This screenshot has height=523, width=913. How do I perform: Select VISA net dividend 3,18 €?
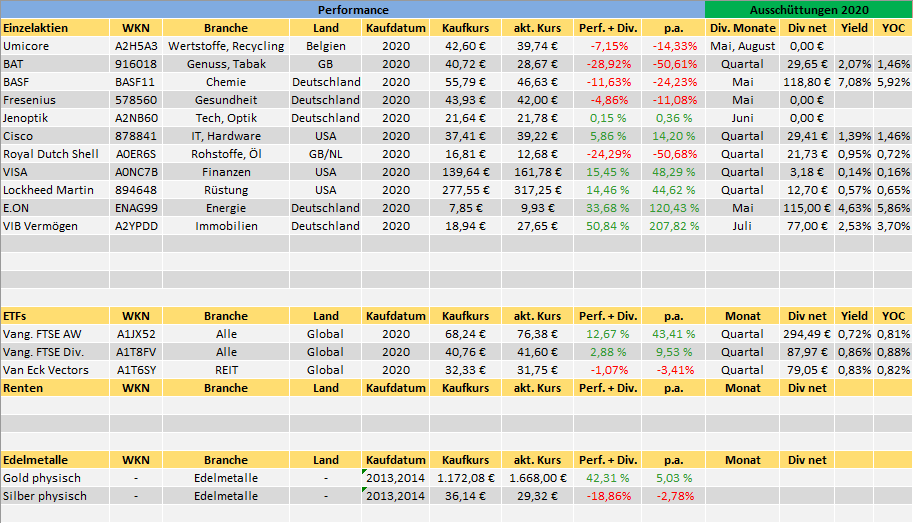[x=807, y=172]
